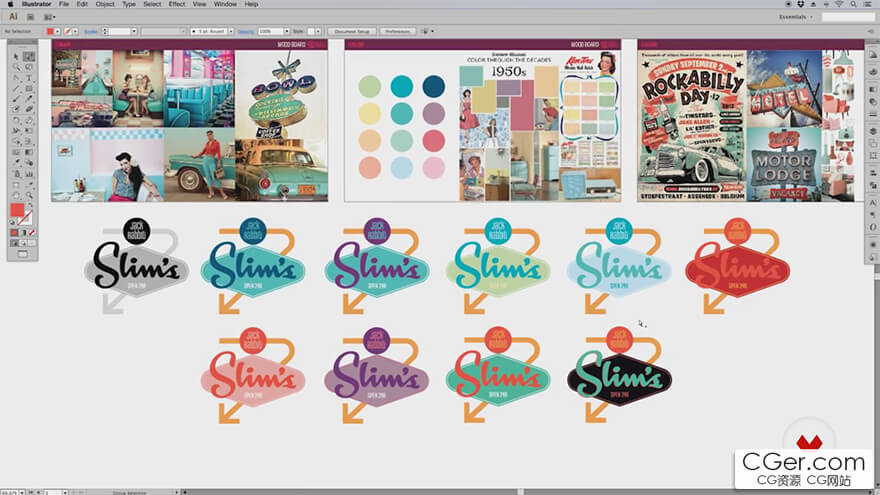Image resolution: width=880 pixels, height=495 pixels.
Task: Reset to default fill and stroke
Action: 11,222
